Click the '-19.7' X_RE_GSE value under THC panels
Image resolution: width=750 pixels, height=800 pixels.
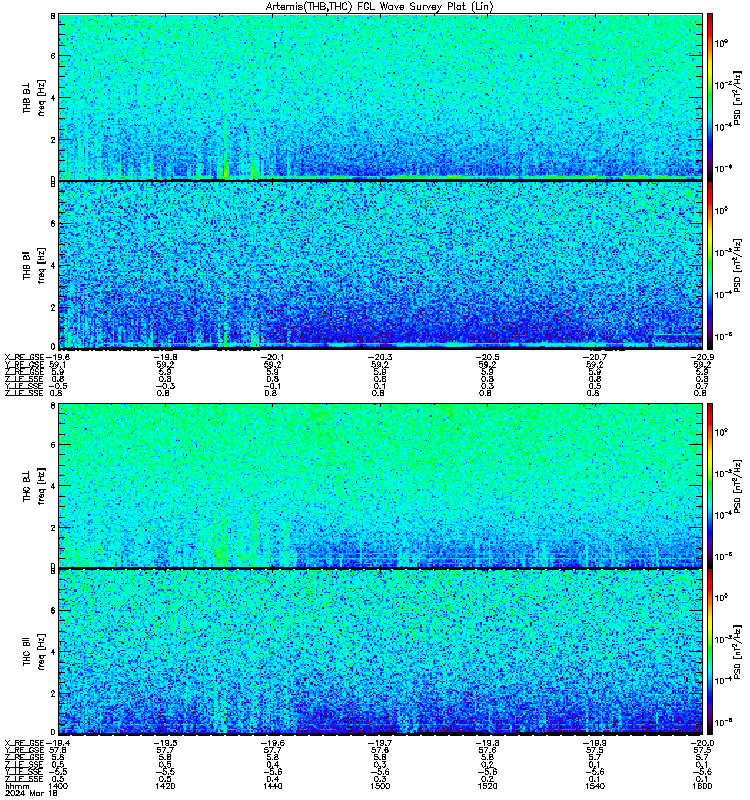pyautogui.click(x=378, y=743)
